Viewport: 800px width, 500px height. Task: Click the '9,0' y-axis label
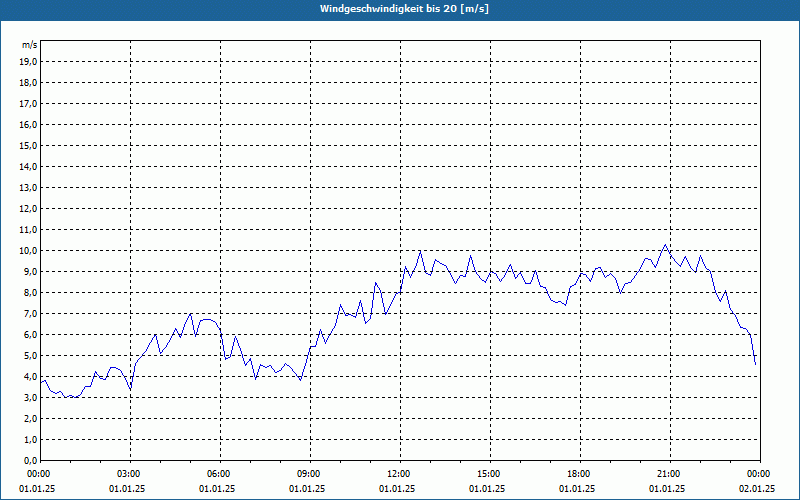tap(30, 271)
